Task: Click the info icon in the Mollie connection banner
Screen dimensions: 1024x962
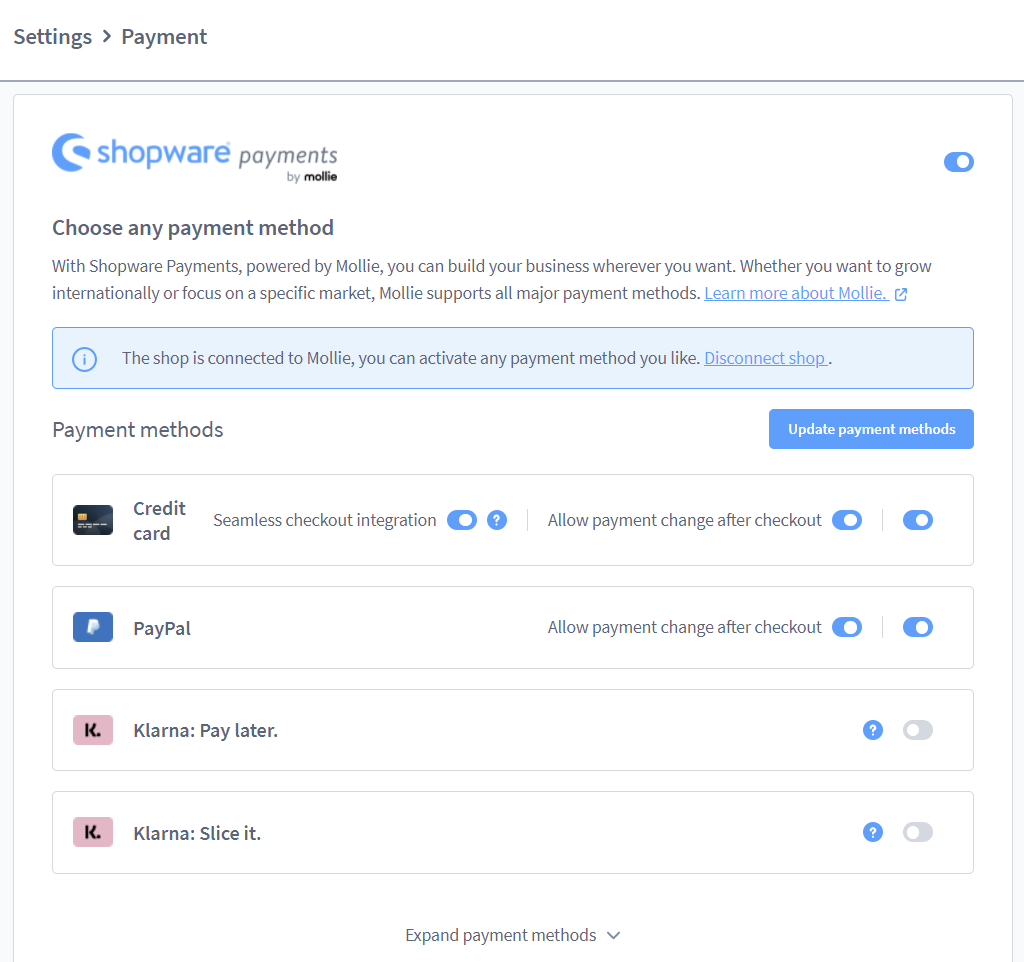Action: tap(84, 358)
